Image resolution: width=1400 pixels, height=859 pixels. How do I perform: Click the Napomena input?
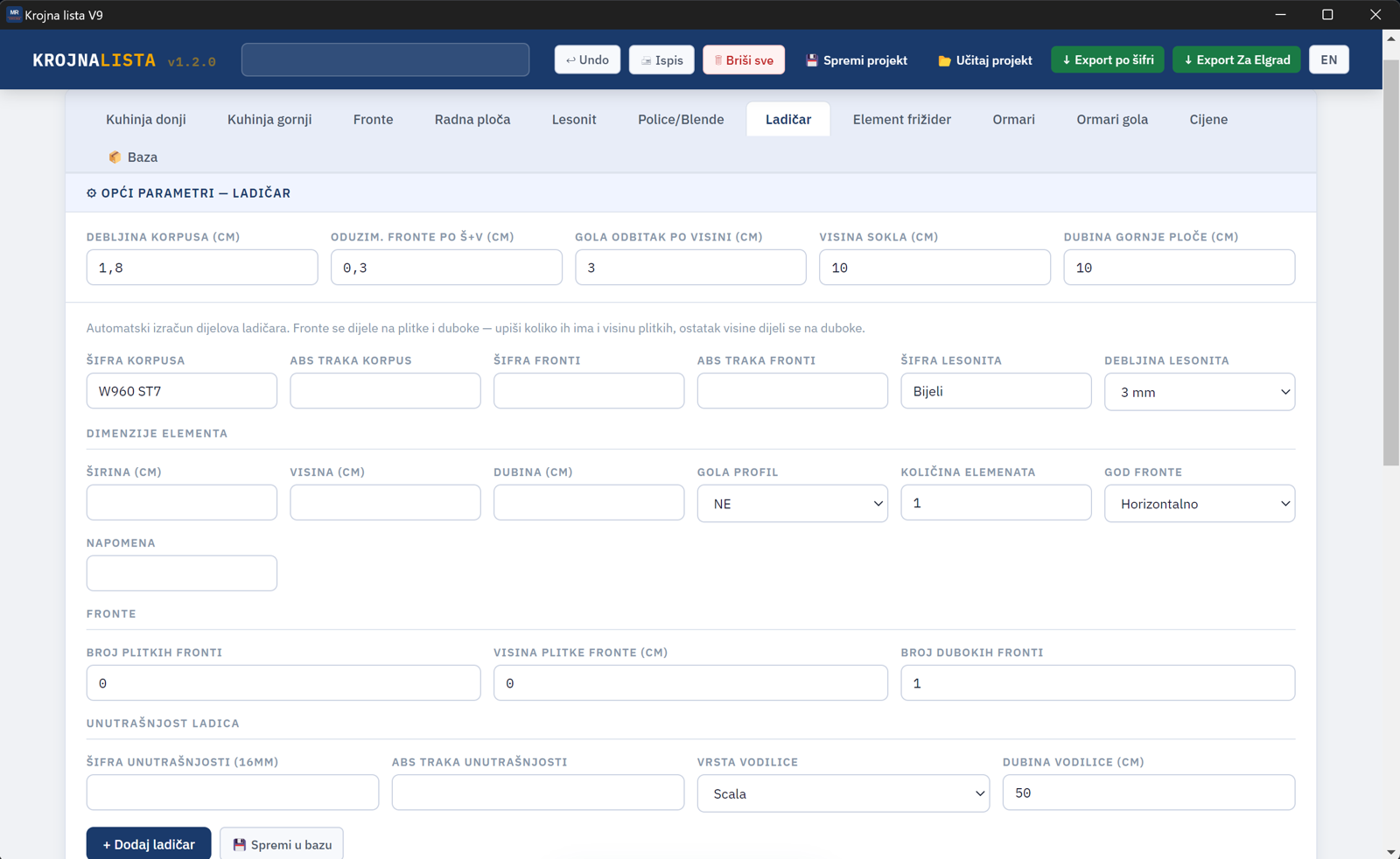tap(182, 574)
